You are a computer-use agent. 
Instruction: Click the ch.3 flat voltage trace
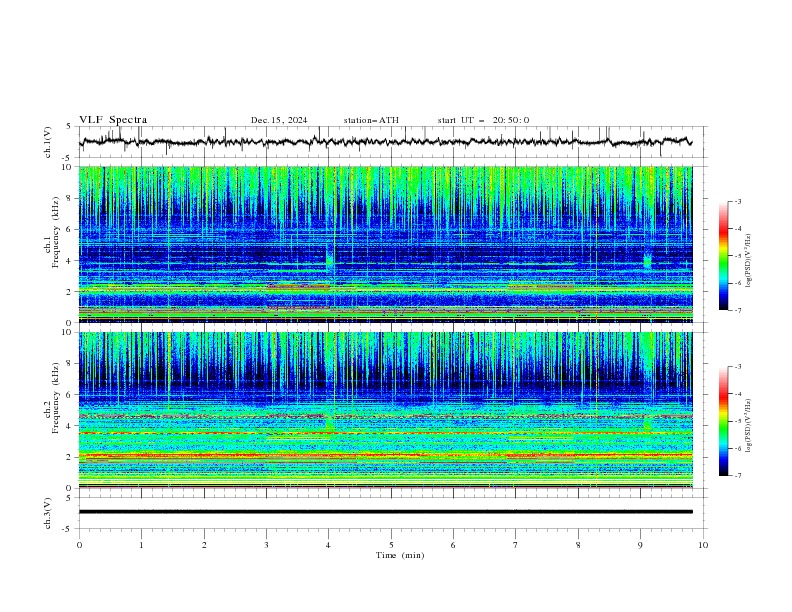click(386, 512)
